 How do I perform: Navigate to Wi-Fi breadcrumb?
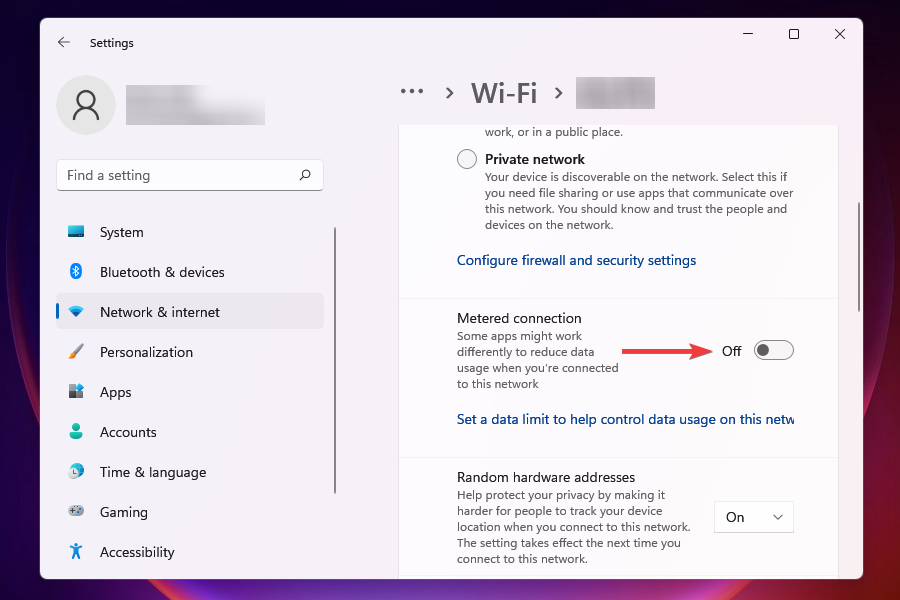click(x=504, y=93)
